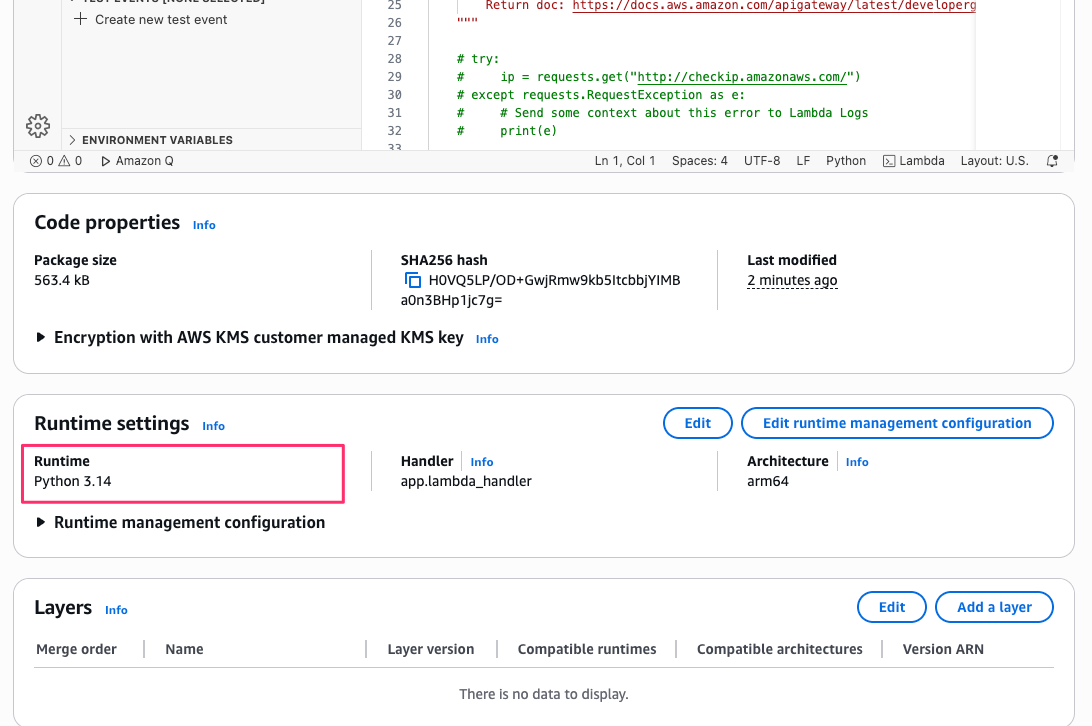Click Edit runtime management configuration button
The image size is (1092, 726).
point(896,423)
